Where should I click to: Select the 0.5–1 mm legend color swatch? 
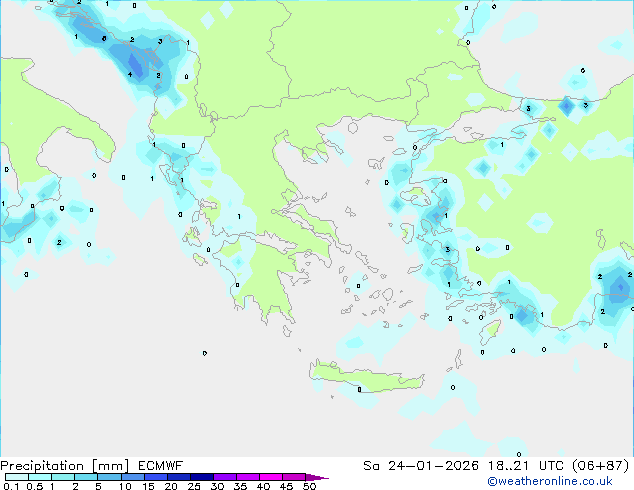(40, 477)
